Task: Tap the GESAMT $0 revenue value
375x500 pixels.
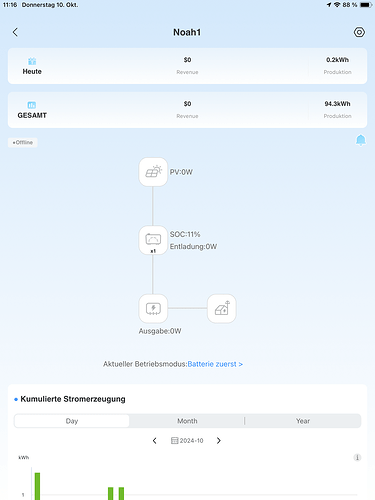Action: coord(187,104)
